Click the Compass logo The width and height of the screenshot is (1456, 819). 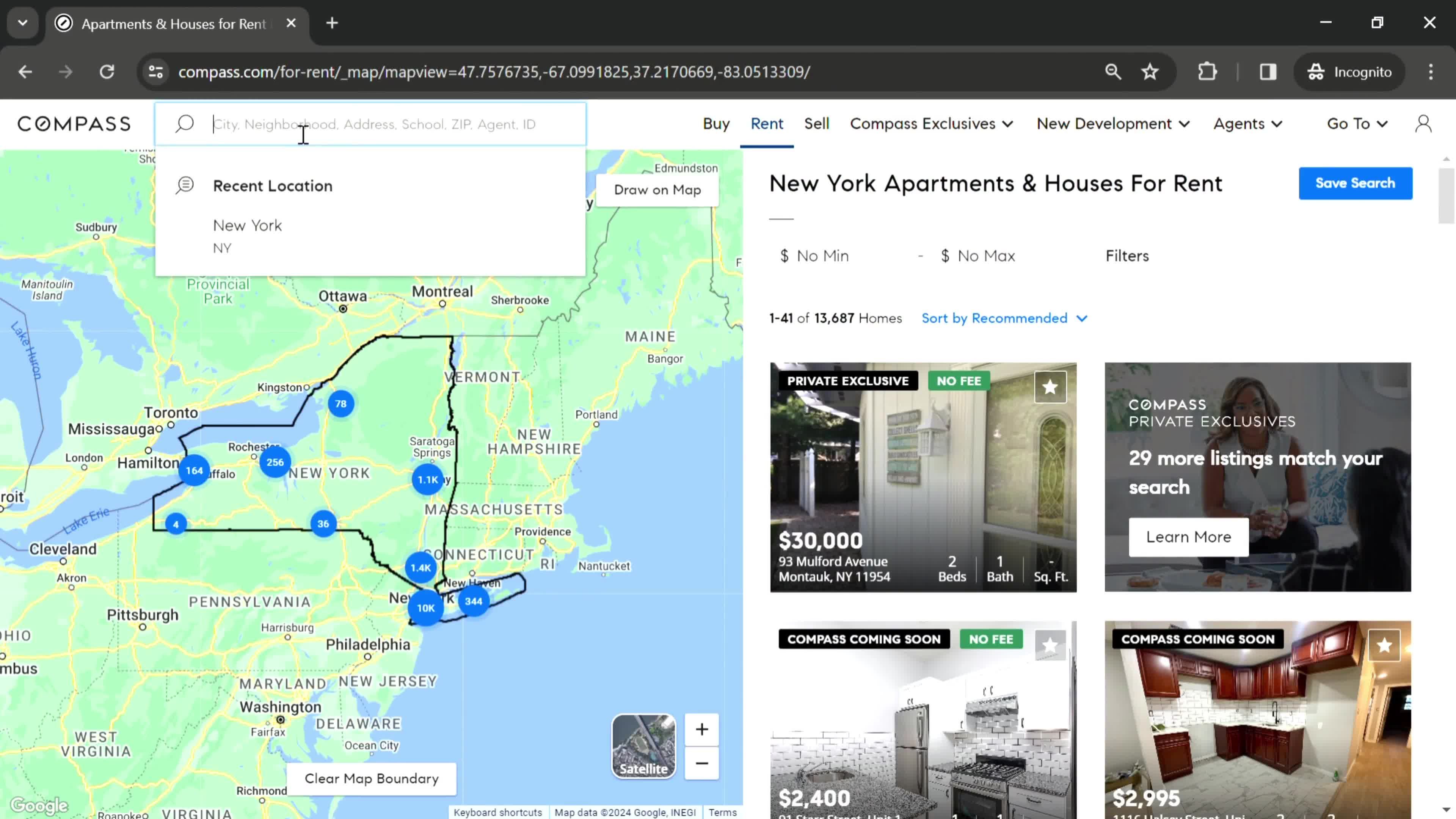pos(74,124)
